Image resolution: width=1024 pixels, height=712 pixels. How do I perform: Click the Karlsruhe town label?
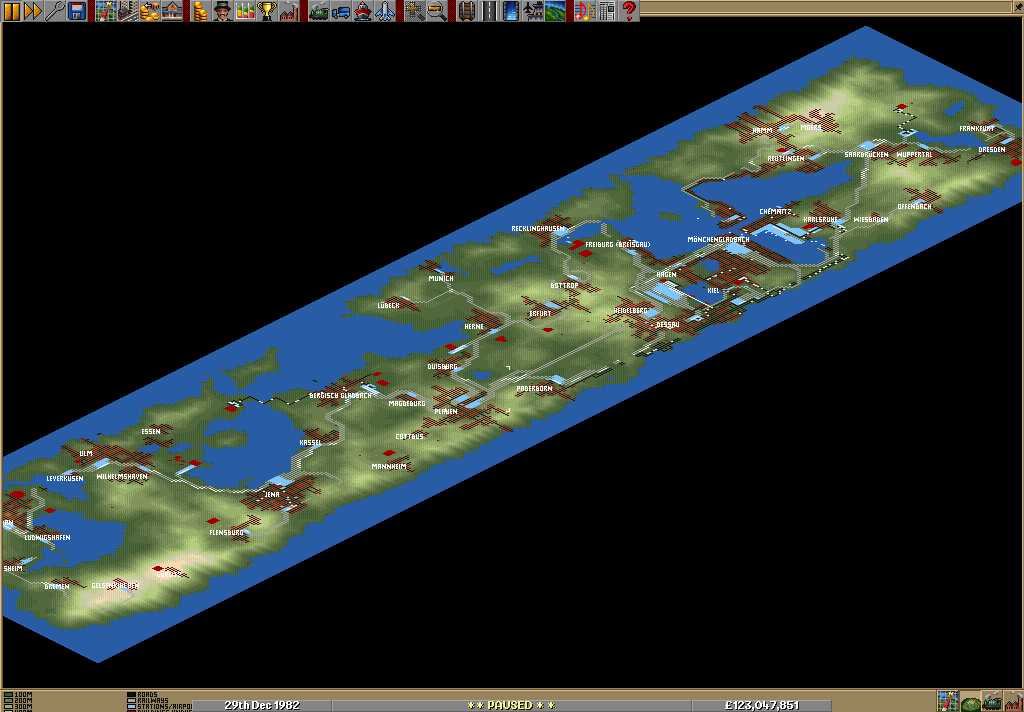[820, 219]
